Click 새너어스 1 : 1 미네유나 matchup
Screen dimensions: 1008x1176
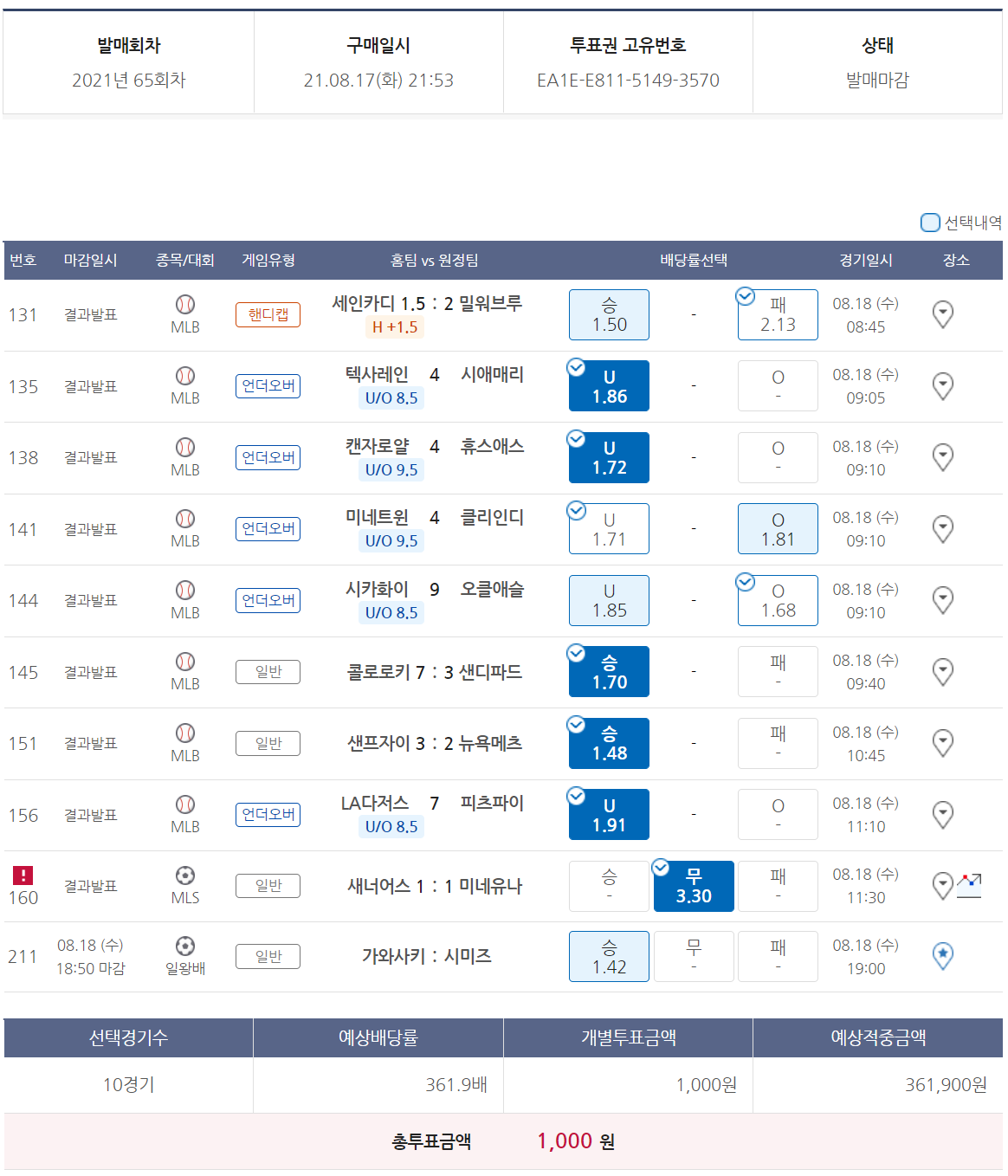coord(435,886)
